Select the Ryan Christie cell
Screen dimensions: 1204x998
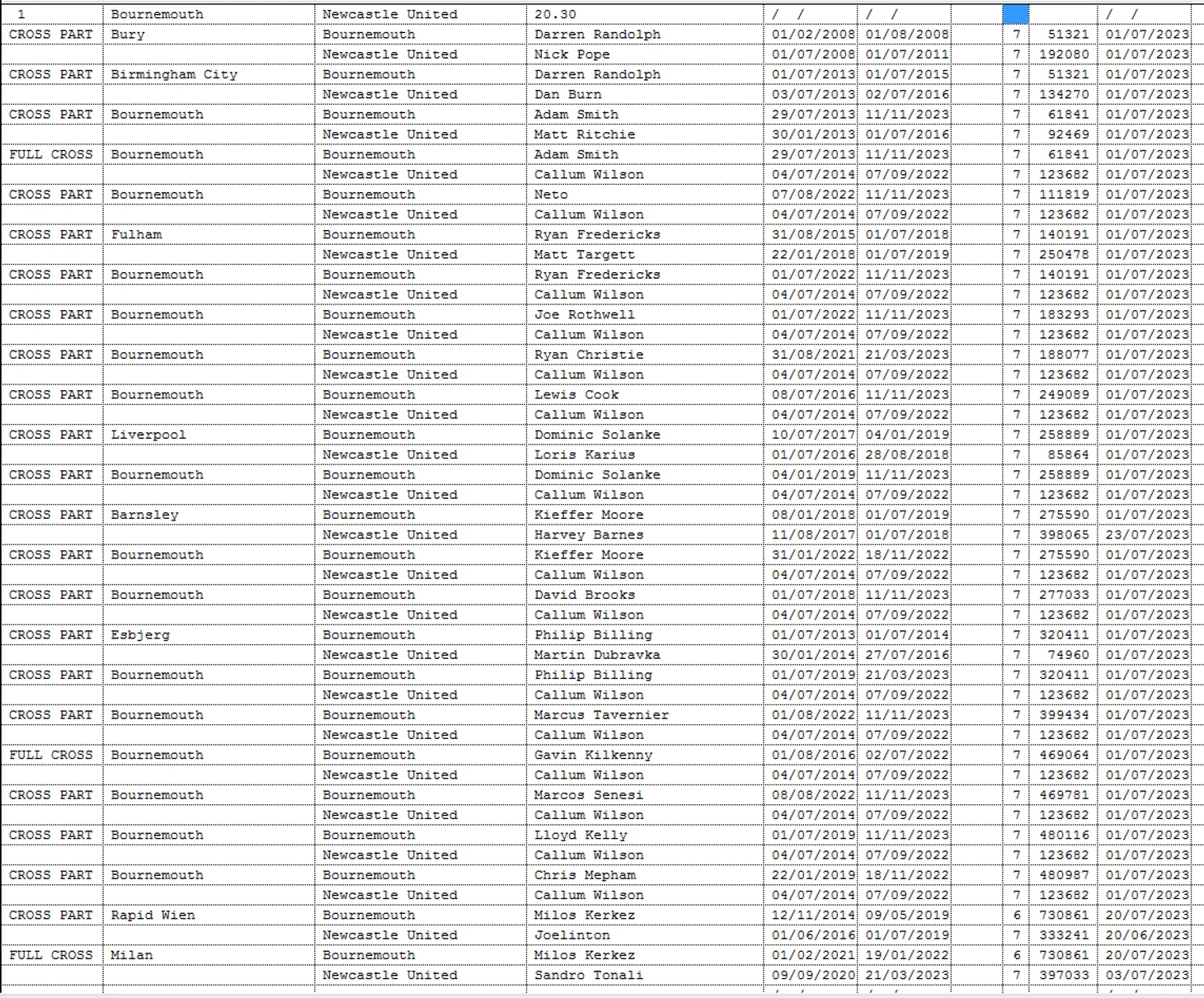[645, 355]
